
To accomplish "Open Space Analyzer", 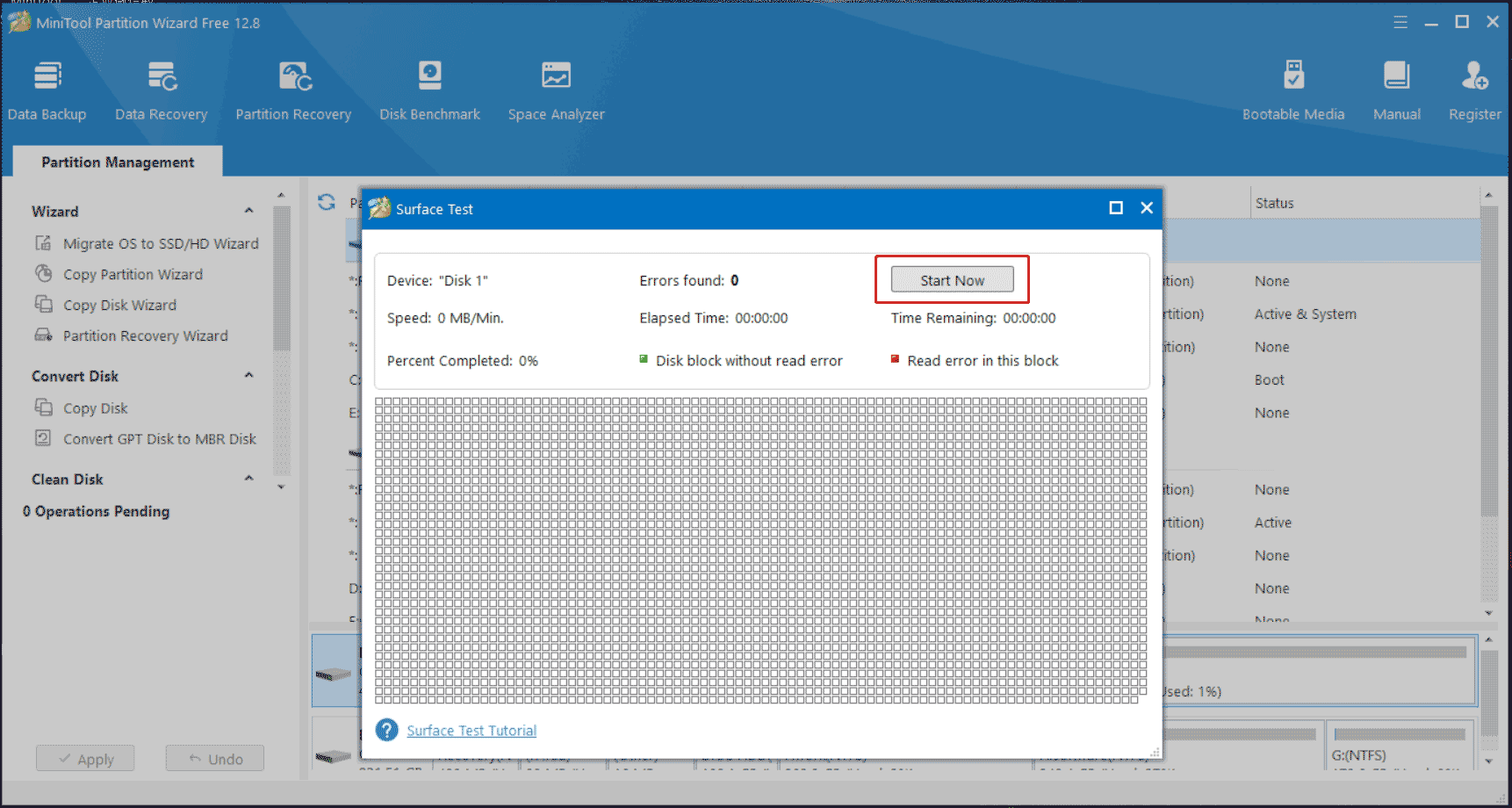I will (x=556, y=91).
